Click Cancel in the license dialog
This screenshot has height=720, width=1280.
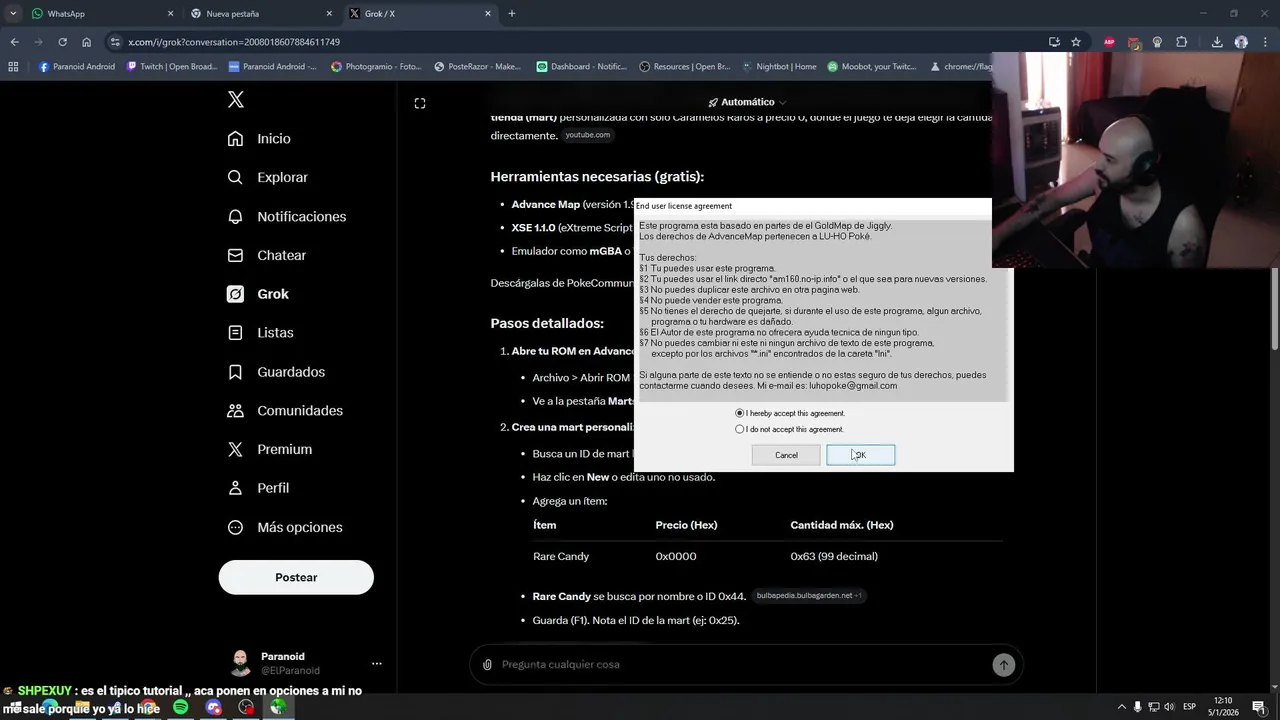[786, 455]
